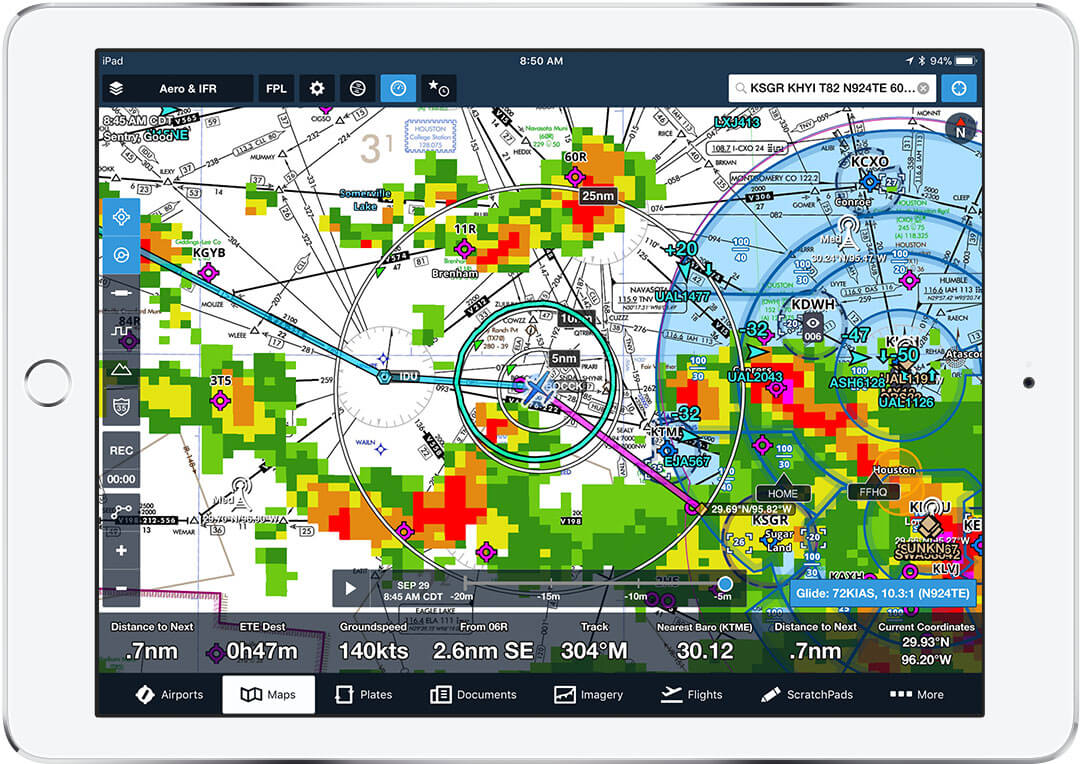Open the profile view waveform icon
The width and height of the screenshot is (1080, 764).
[x=121, y=330]
